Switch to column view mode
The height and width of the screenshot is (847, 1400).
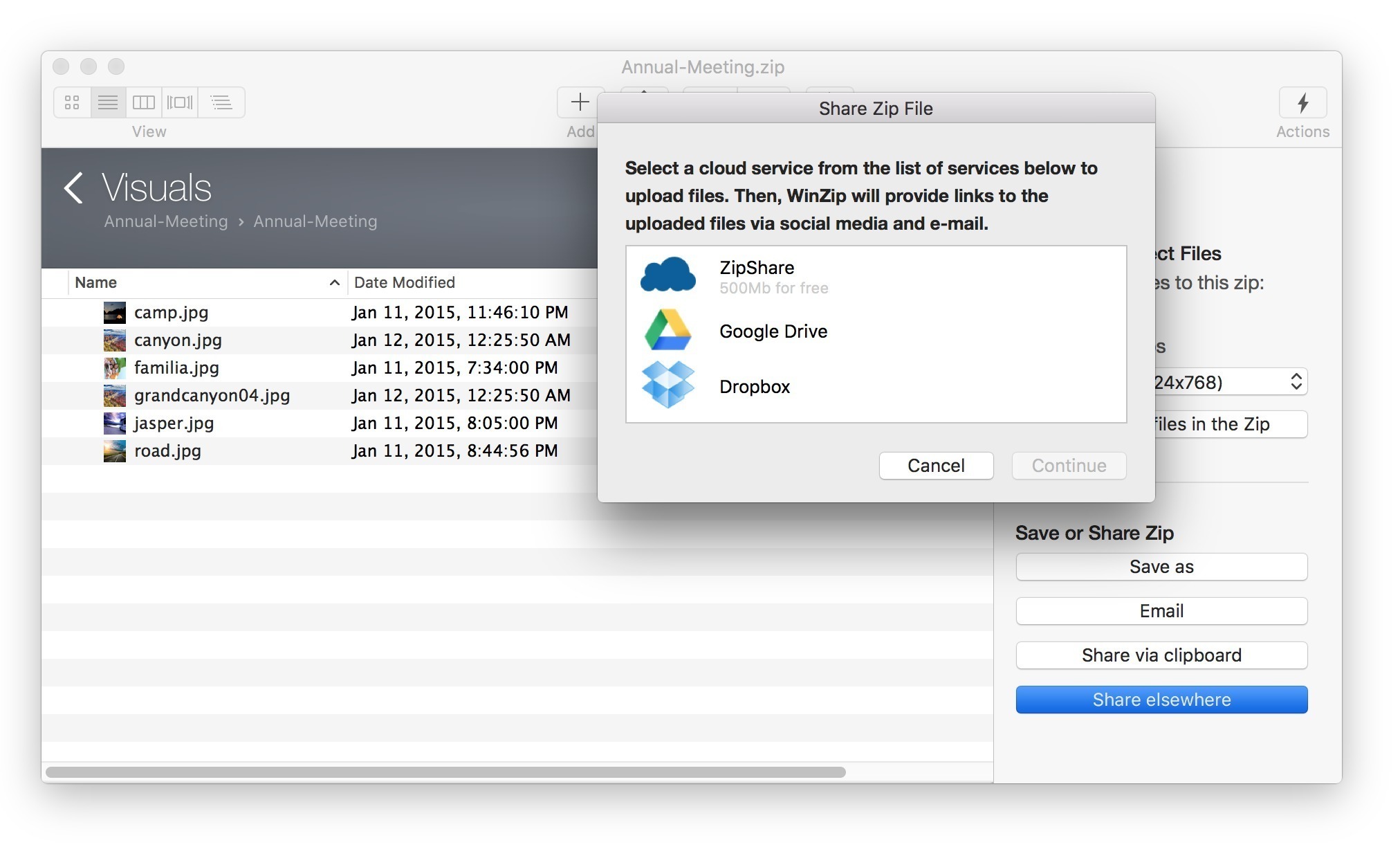[x=144, y=102]
